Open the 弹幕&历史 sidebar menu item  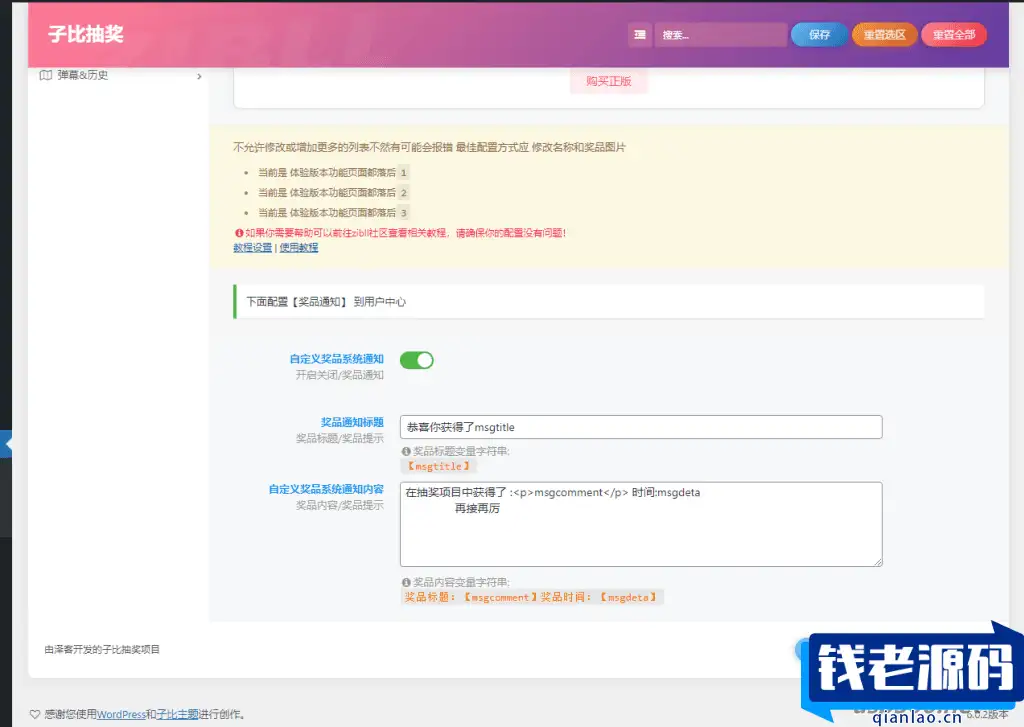click(120, 75)
